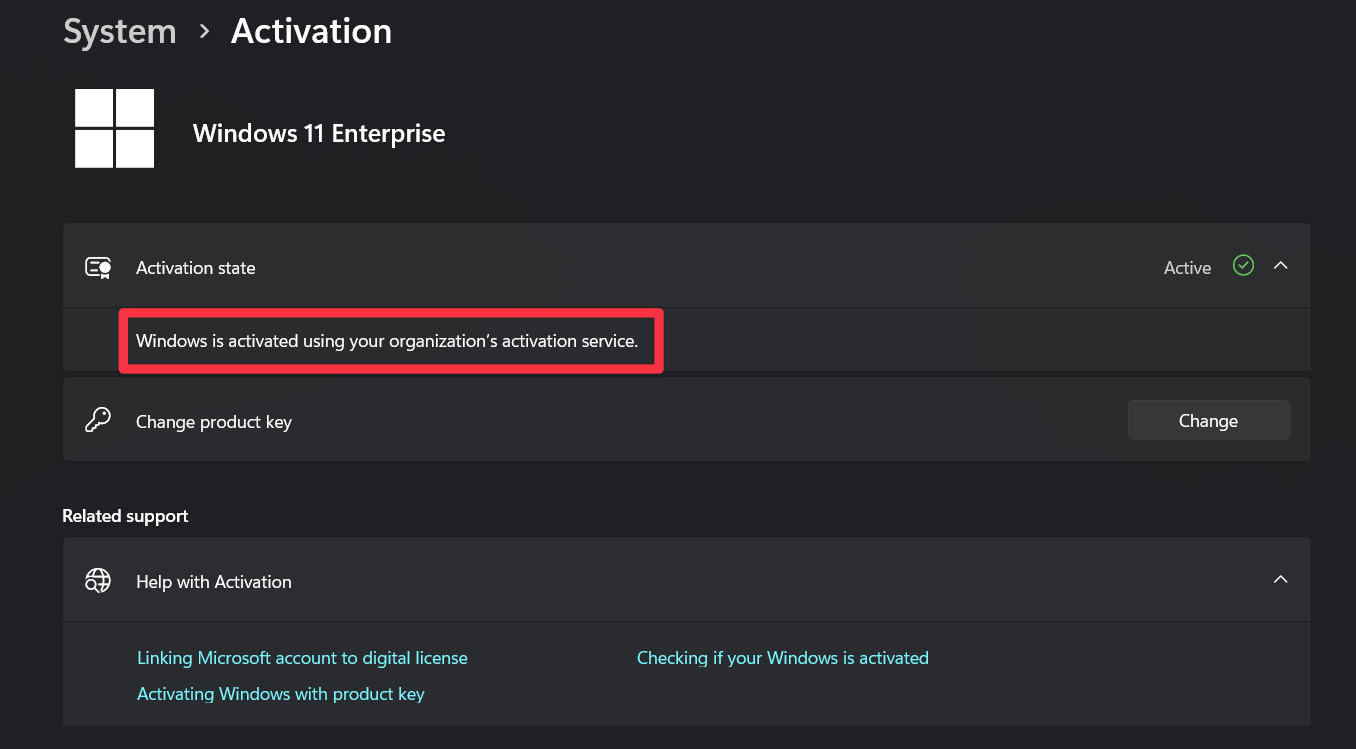Open Activating Windows with product key link
Viewport: 1356px width, 749px height.
tap(281, 694)
